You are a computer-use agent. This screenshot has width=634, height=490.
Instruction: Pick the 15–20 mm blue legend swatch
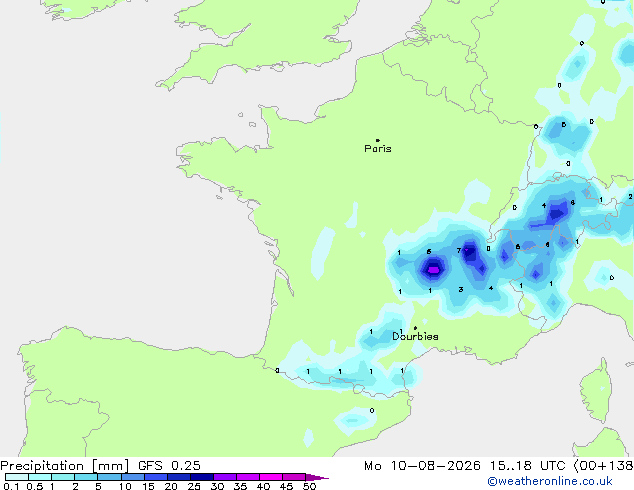(x=156, y=477)
